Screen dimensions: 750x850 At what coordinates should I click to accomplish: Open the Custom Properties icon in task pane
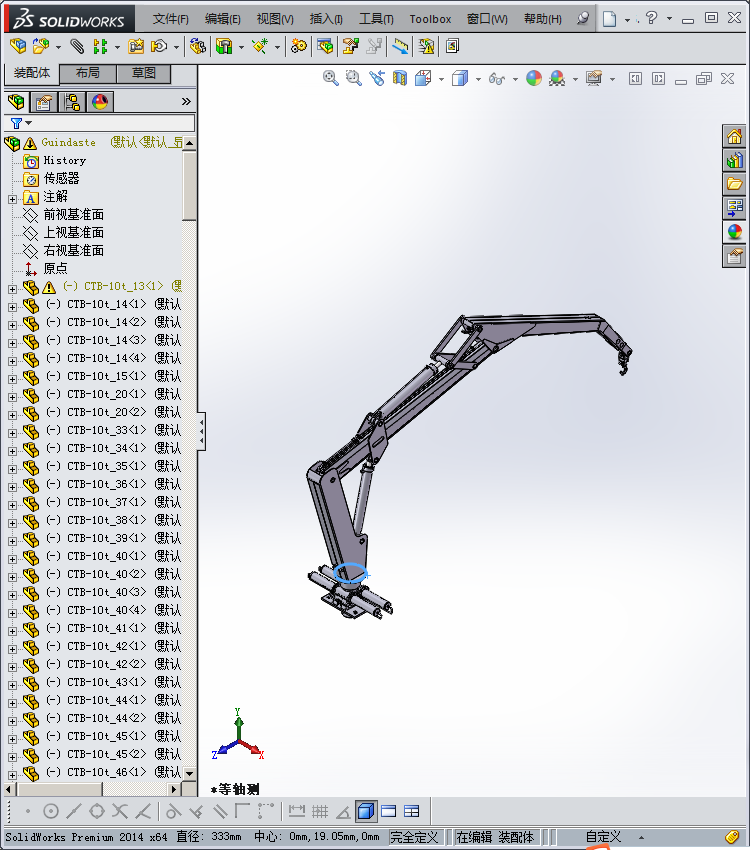pos(735,256)
